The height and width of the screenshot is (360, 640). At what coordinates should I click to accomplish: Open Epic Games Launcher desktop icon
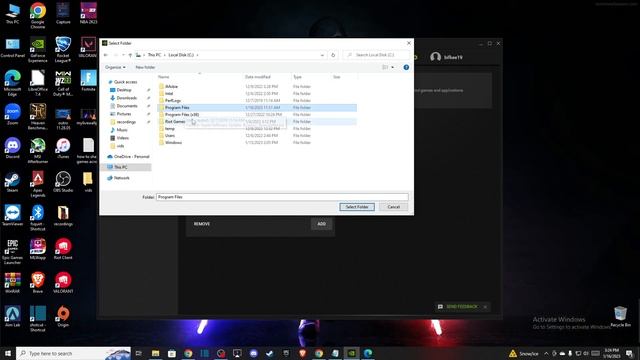[x=12, y=251]
